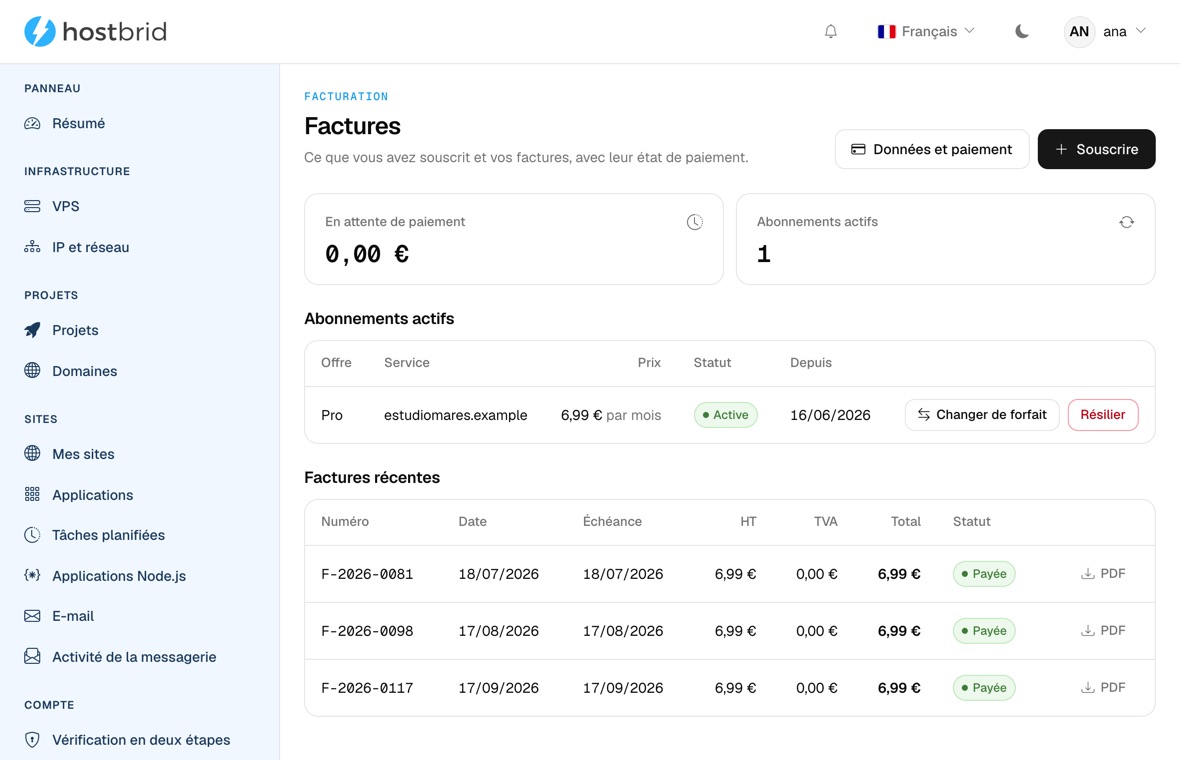
Task: Download PDF for invoice F-2026-0081
Action: (1103, 573)
